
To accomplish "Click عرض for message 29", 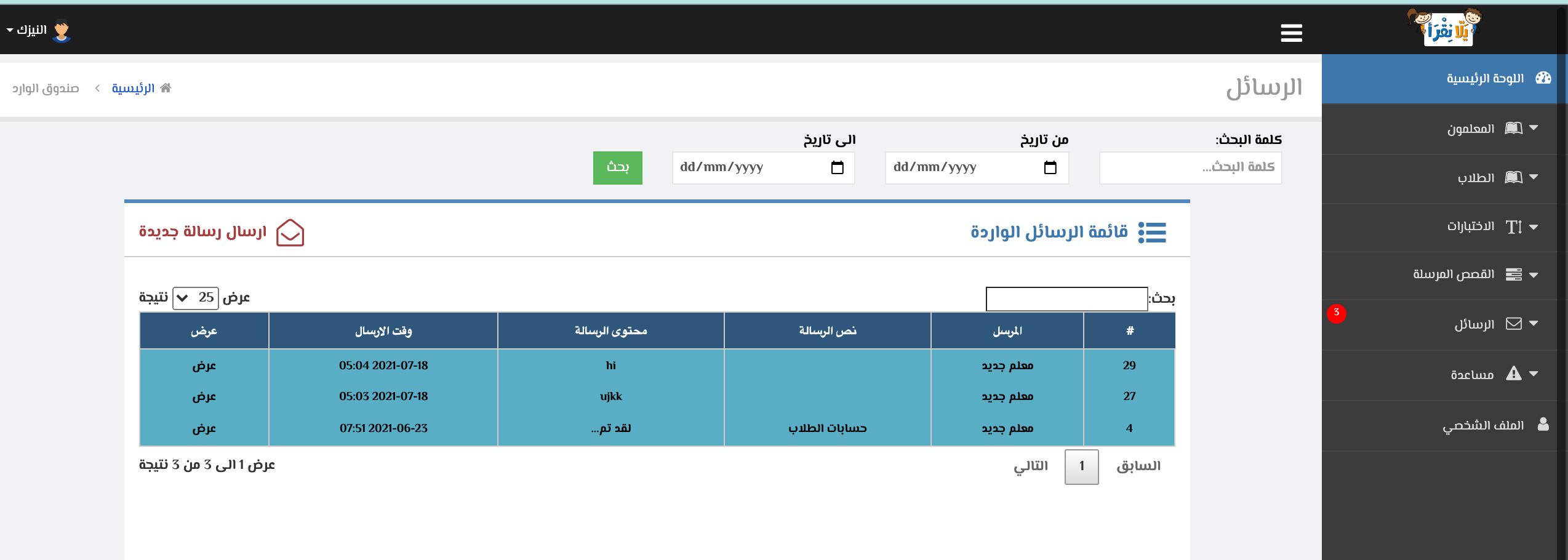I will (204, 366).
